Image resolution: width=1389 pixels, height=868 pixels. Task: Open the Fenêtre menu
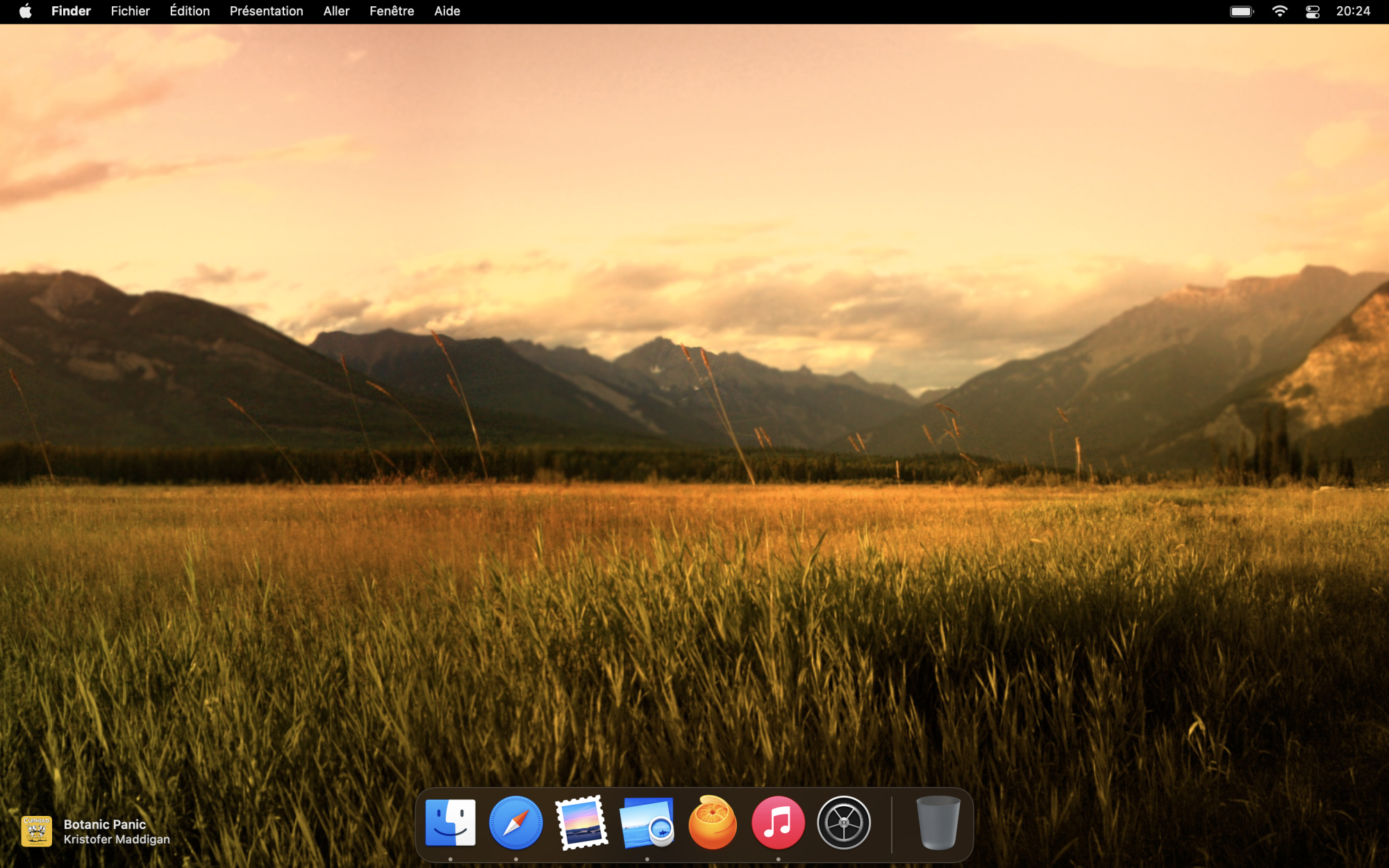392,11
